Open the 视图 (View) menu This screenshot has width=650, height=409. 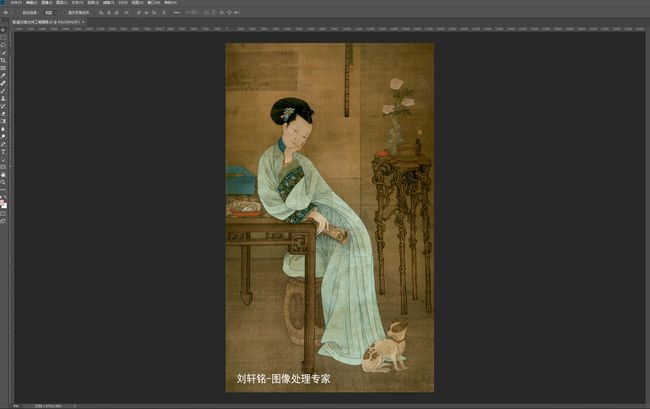point(137,2)
